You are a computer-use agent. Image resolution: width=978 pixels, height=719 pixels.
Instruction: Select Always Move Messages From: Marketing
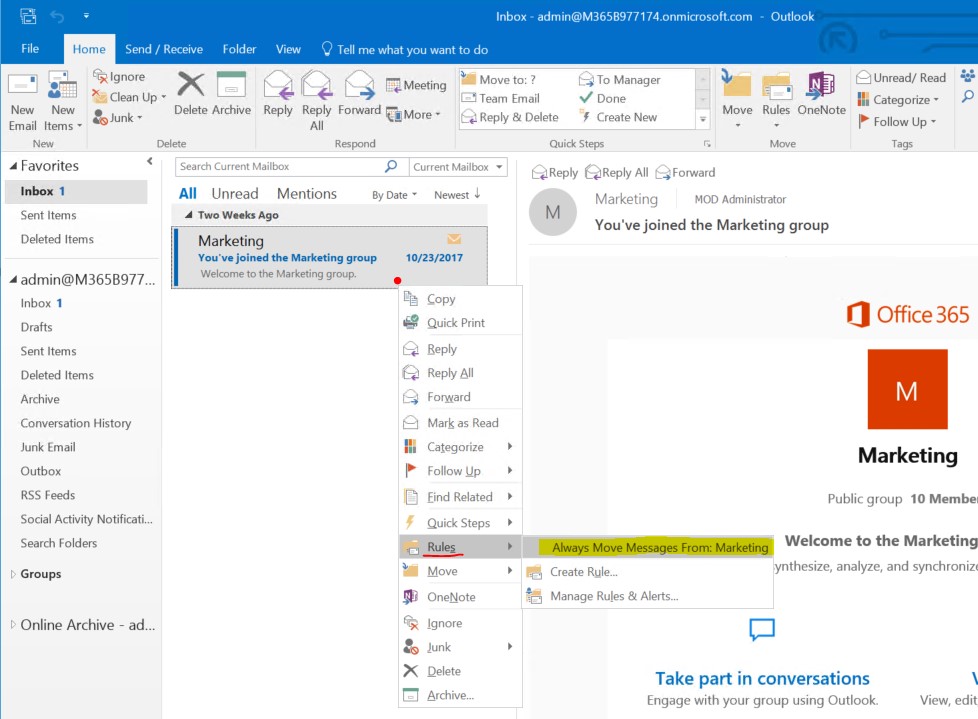pos(648,548)
